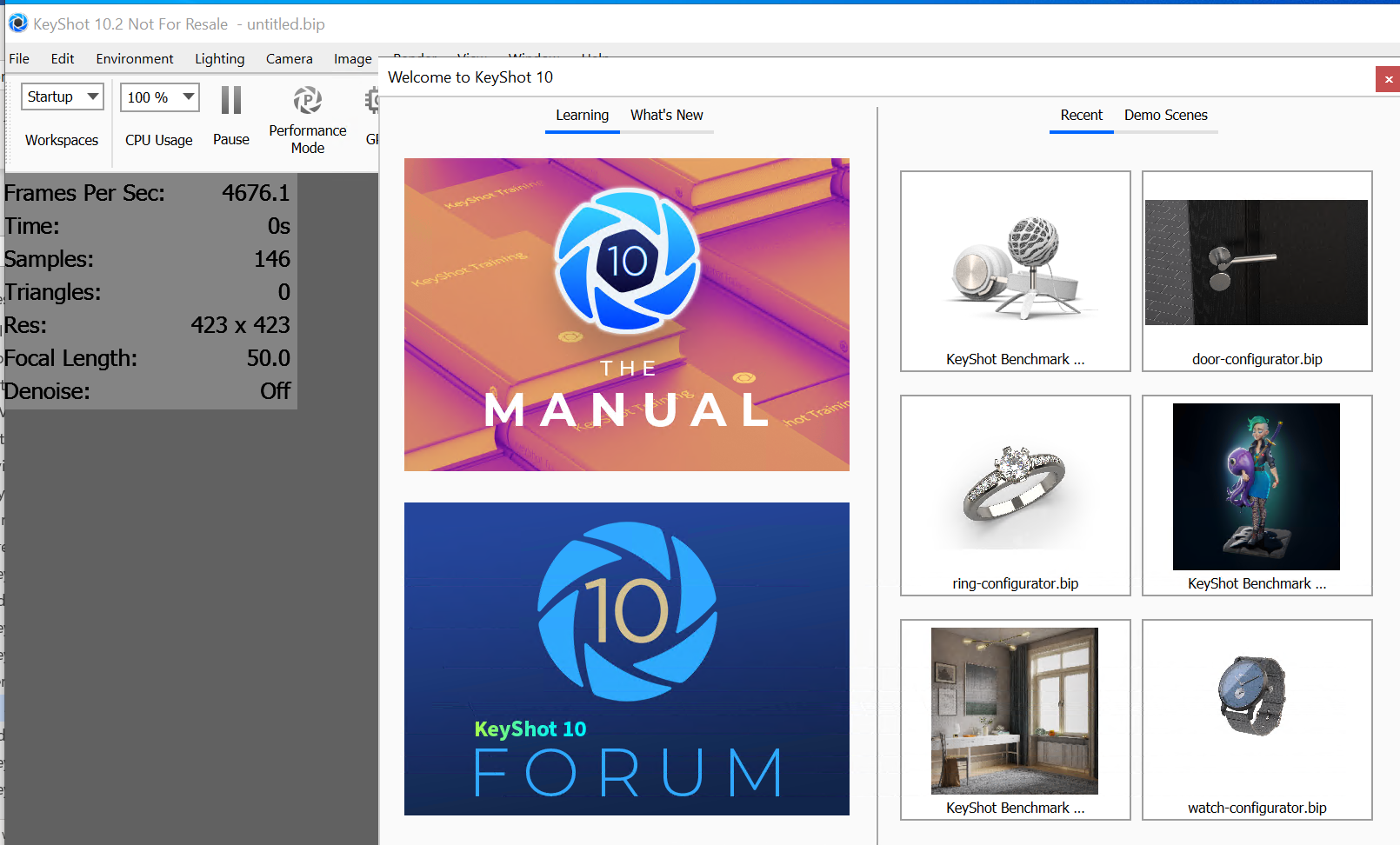The height and width of the screenshot is (845, 1400).
Task: Open door-configurator.bip recent scene
Action: point(1257,271)
